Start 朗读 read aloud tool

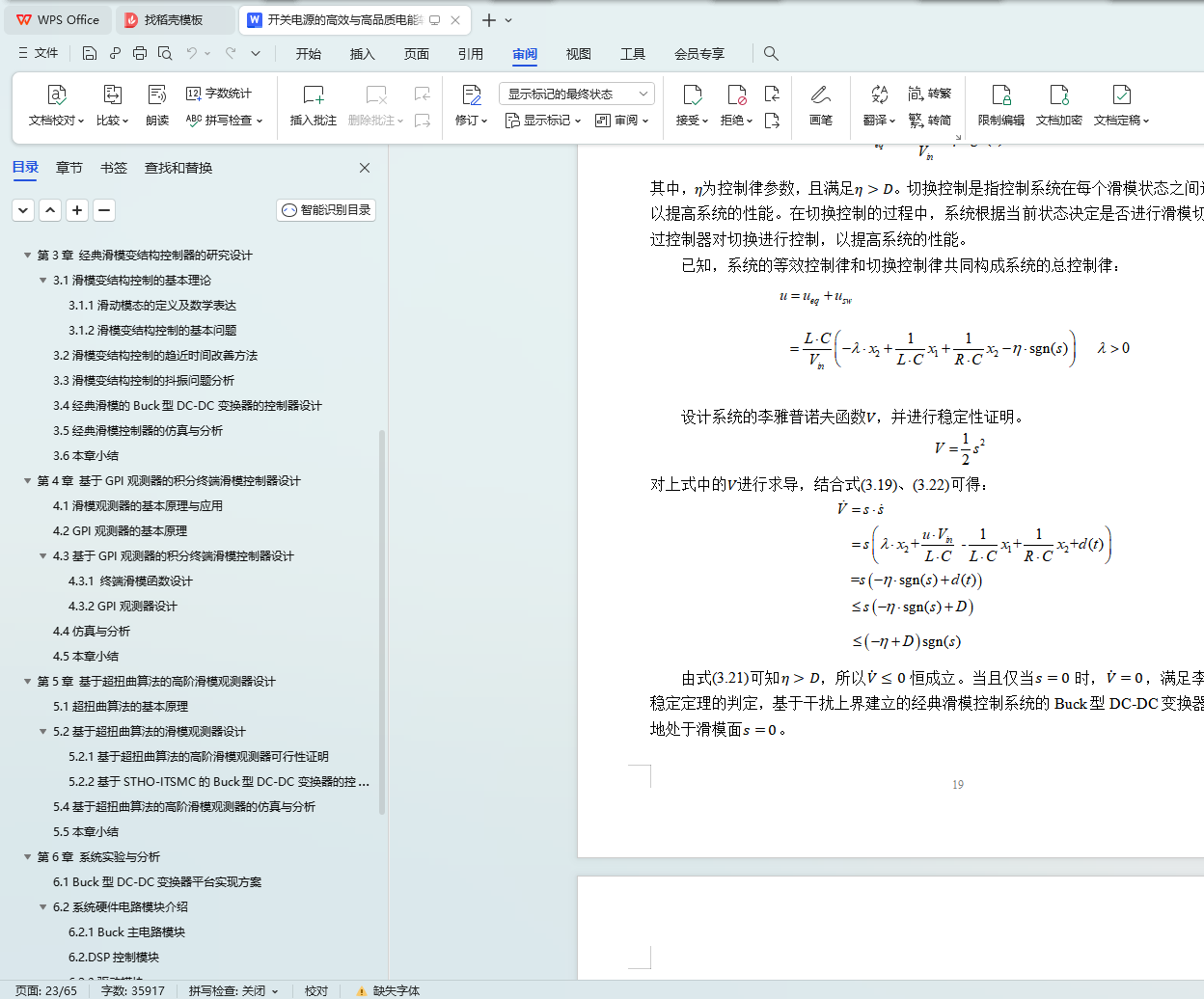tap(157, 106)
